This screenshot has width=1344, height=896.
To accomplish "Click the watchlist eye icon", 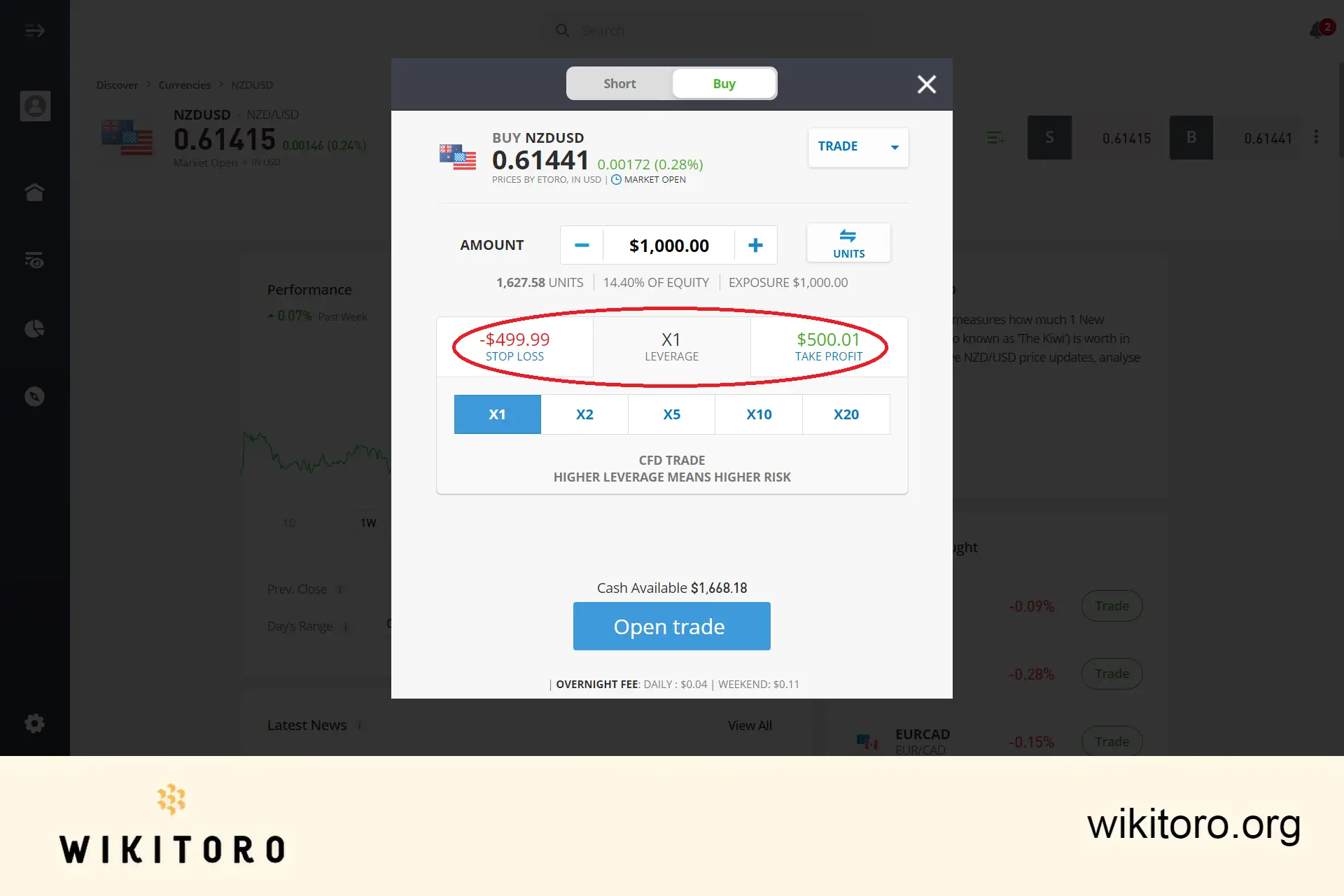I will [35, 260].
